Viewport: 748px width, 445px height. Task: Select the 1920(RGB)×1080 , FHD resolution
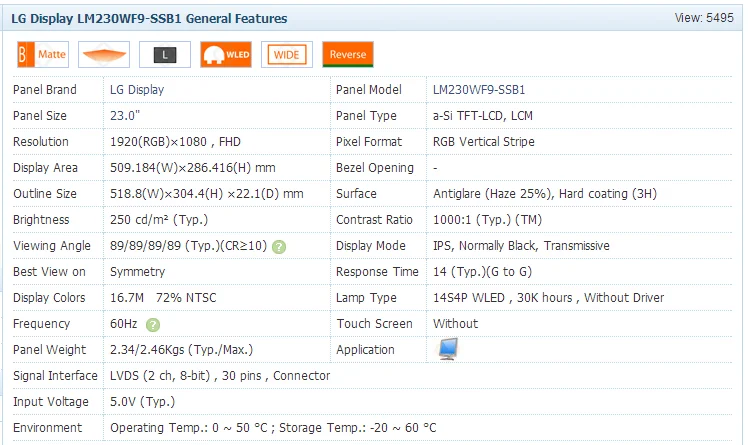click(176, 142)
